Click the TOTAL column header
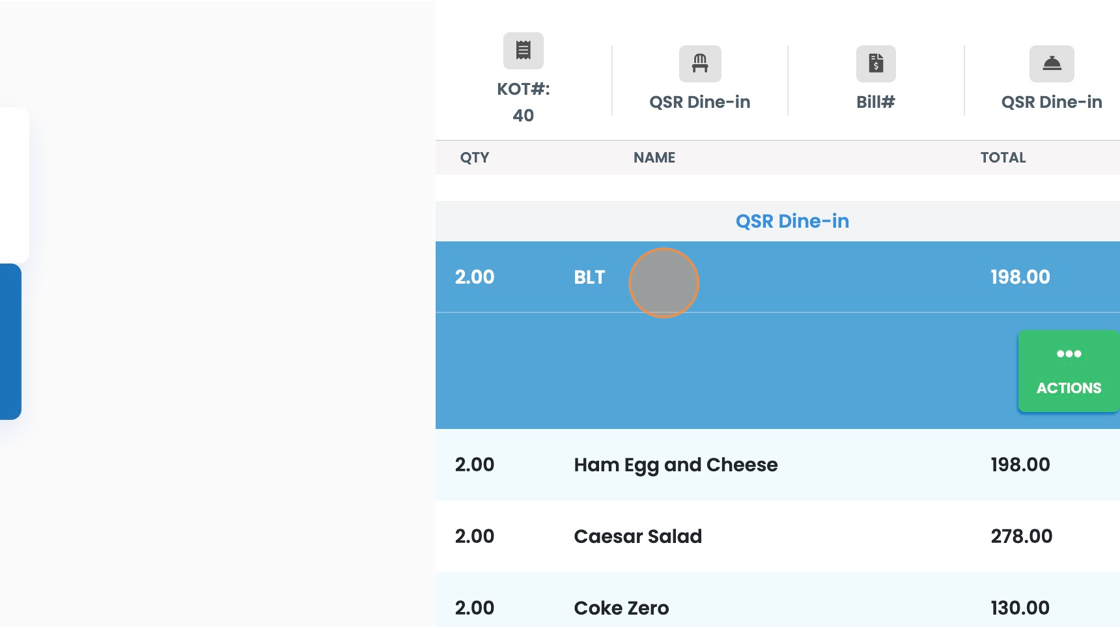This screenshot has width=1120, height=628. tap(1003, 158)
